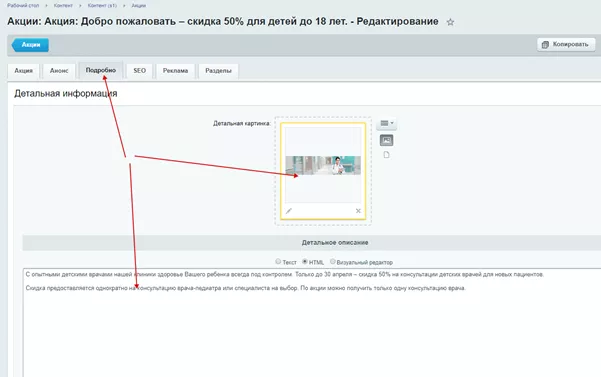Switch to the Акция tab
This screenshot has height=377, width=601.
point(24,71)
